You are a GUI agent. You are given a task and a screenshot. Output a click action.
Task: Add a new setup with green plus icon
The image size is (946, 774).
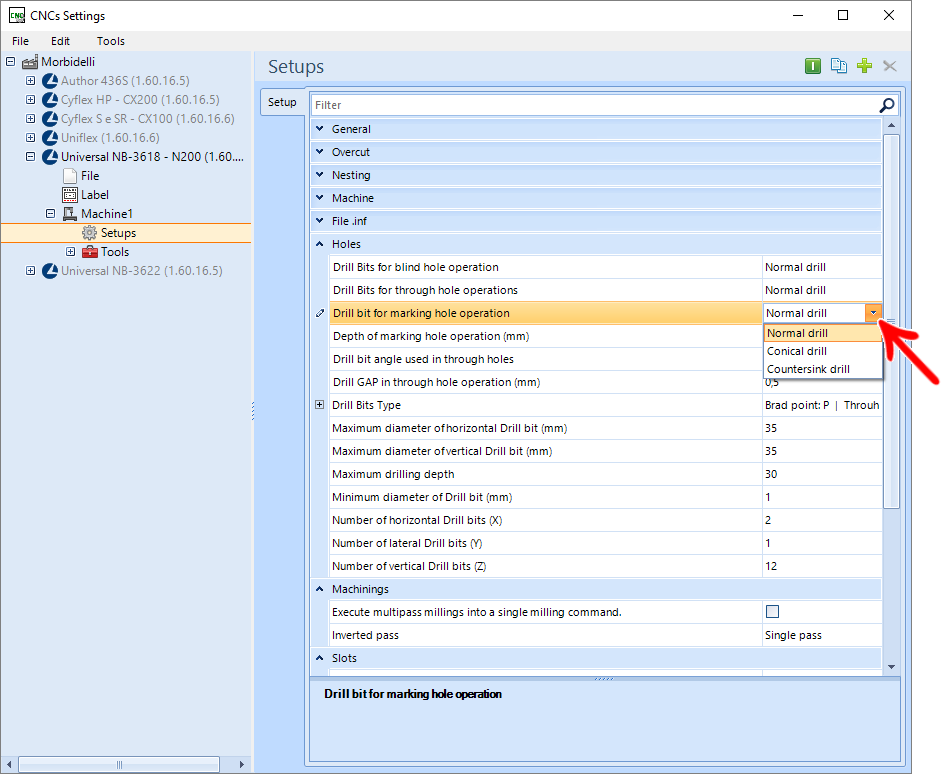point(865,66)
